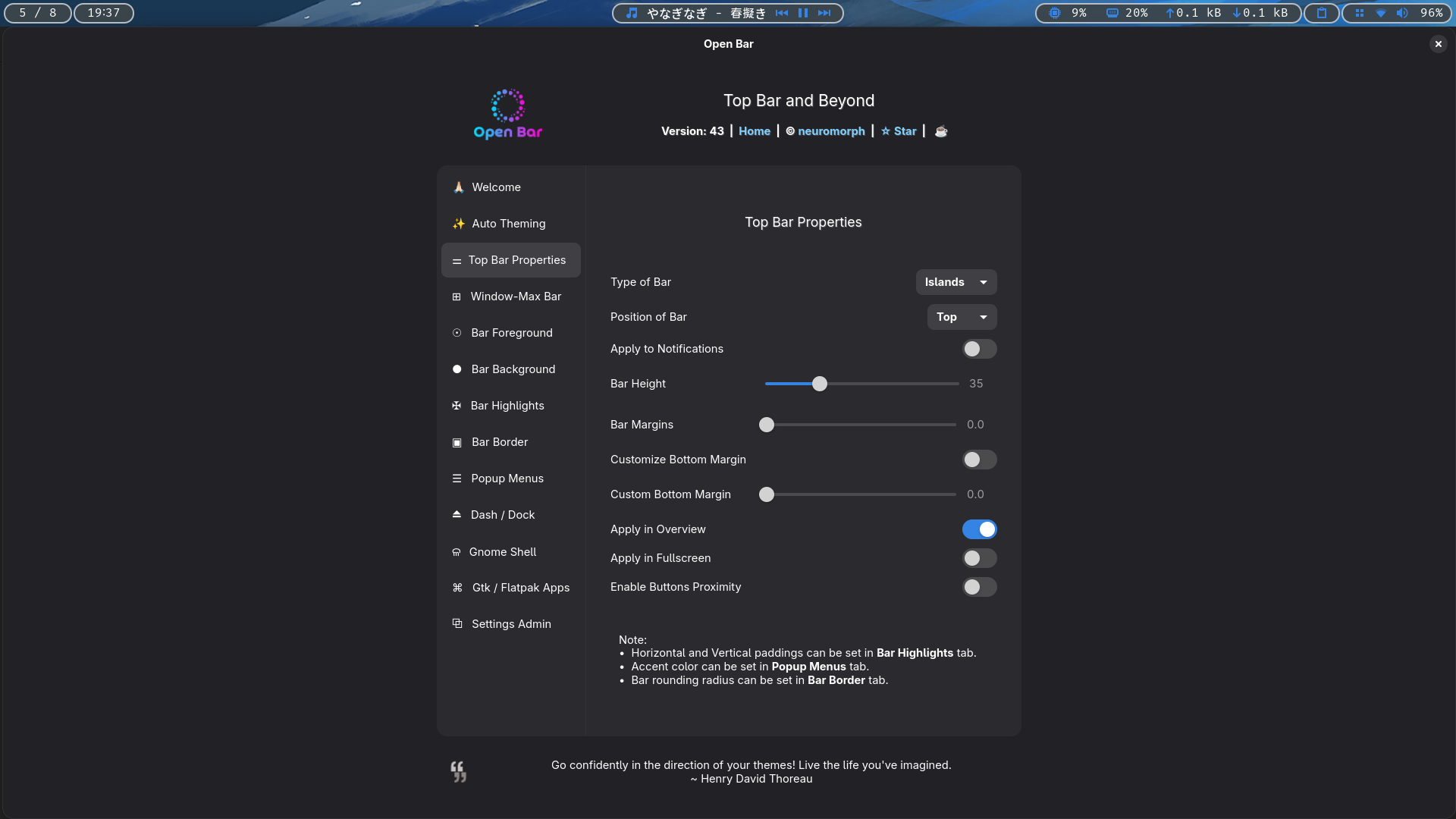The width and height of the screenshot is (1456, 819).
Task: Enable Apply to Notifications switch
Action: pyautogui.click(x=979, y=349)
